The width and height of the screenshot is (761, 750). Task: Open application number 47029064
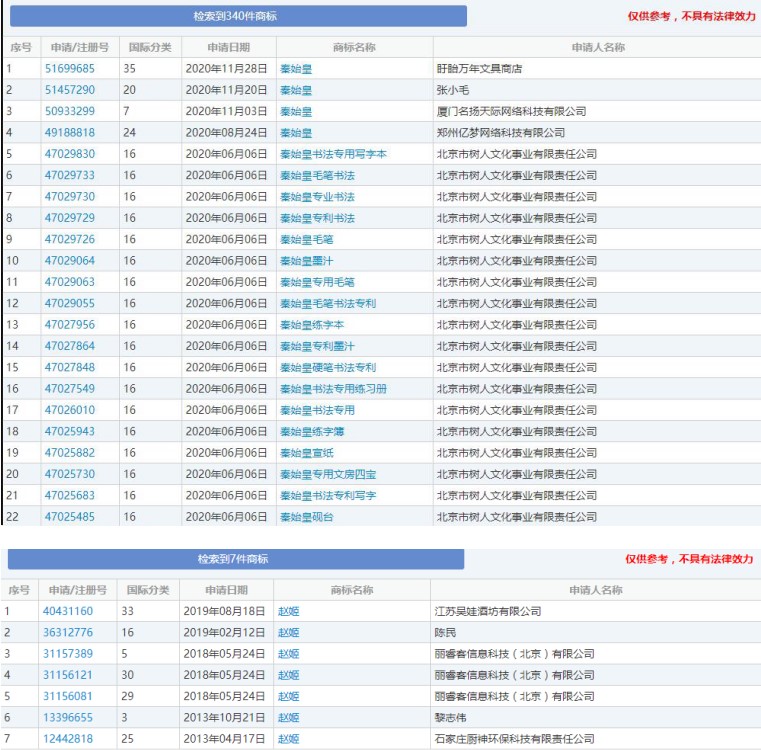69,261
